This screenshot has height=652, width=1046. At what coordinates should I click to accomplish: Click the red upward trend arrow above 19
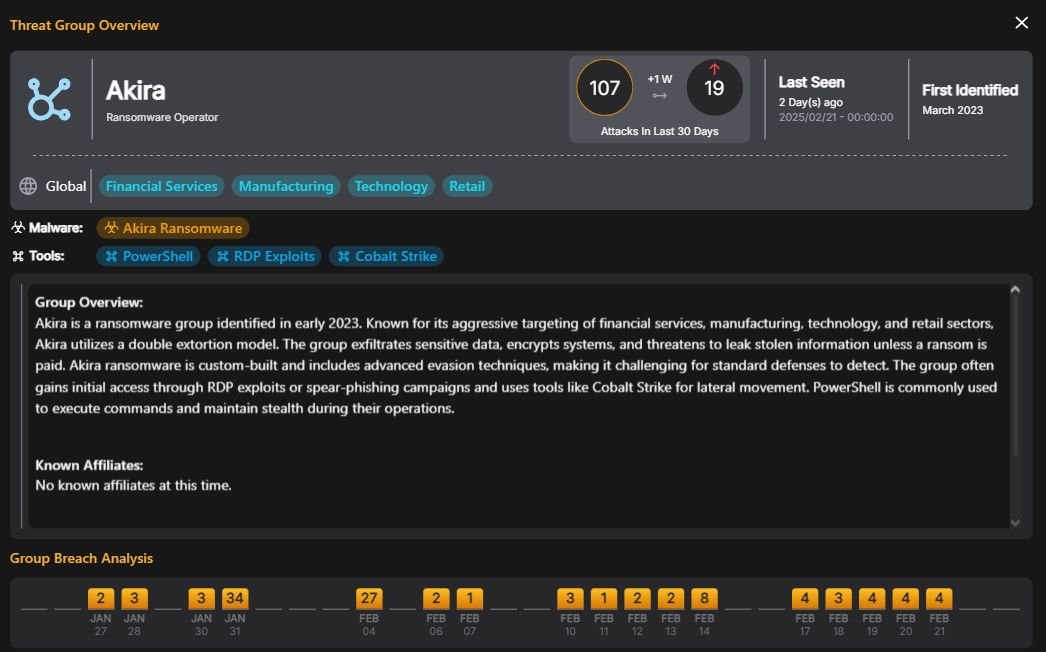tap(714, 69)
